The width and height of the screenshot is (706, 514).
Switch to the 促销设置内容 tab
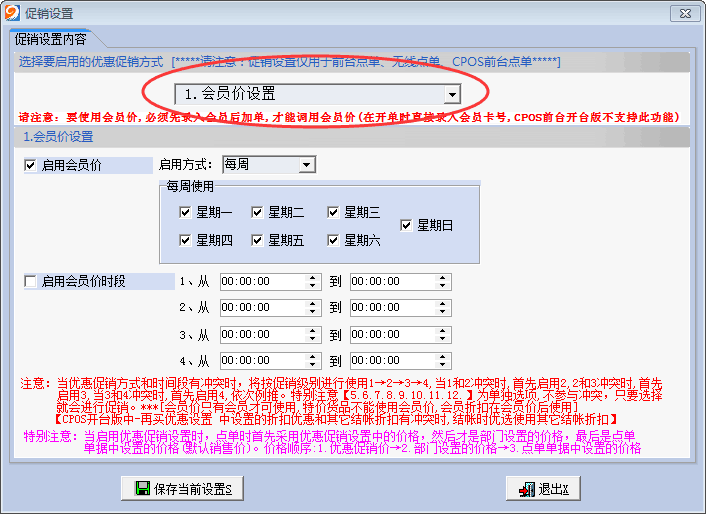click(50, 40)
